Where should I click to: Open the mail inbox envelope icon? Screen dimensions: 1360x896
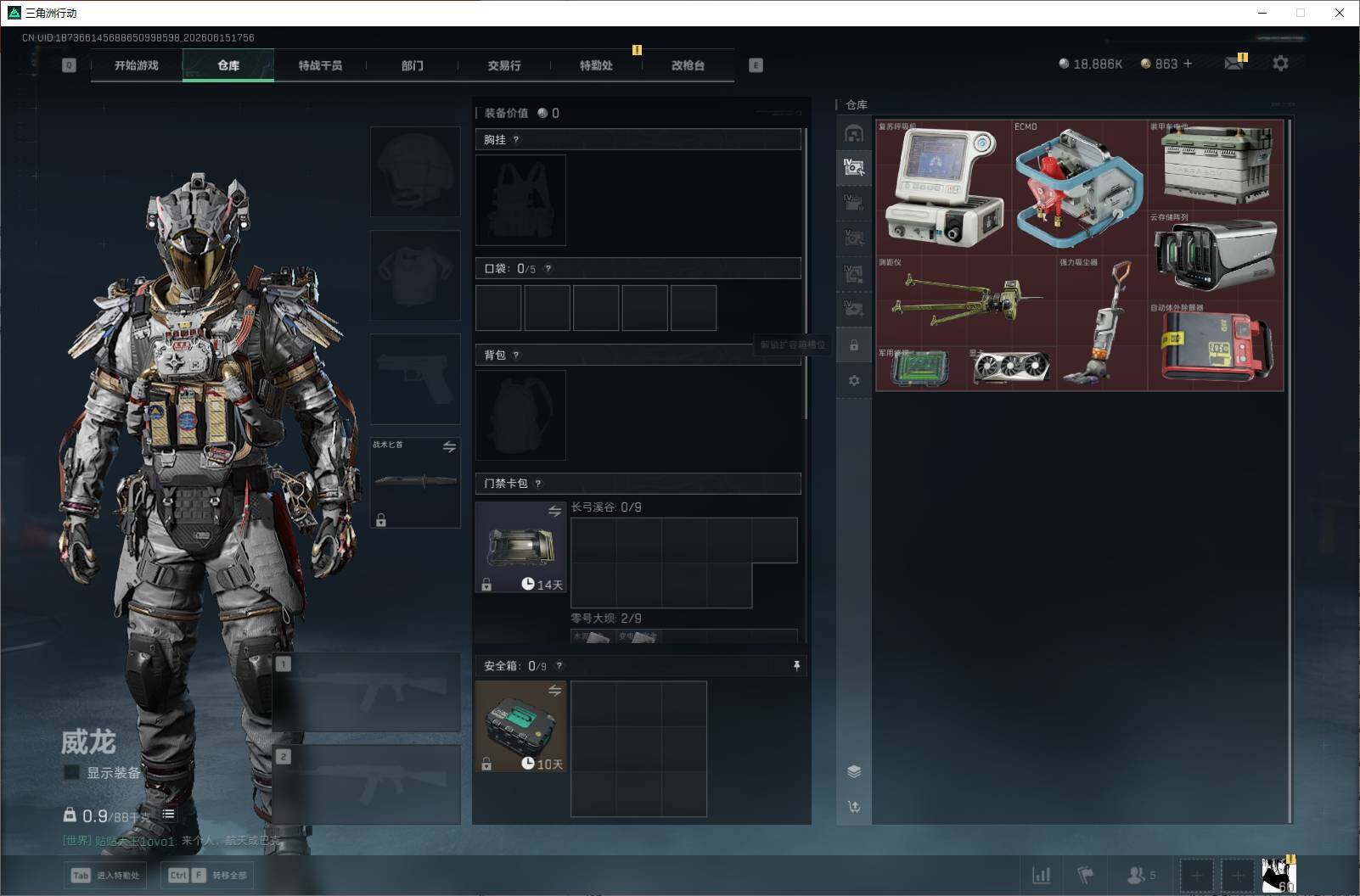1234,64
